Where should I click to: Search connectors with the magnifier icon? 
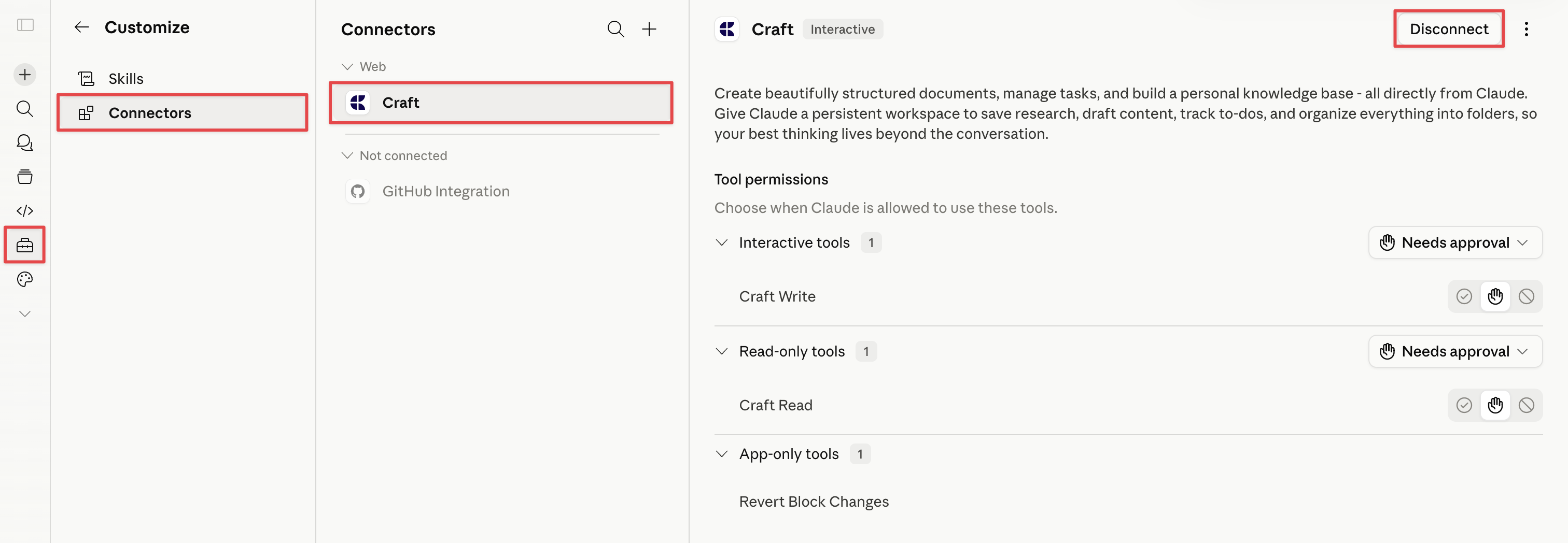[615, 29]
